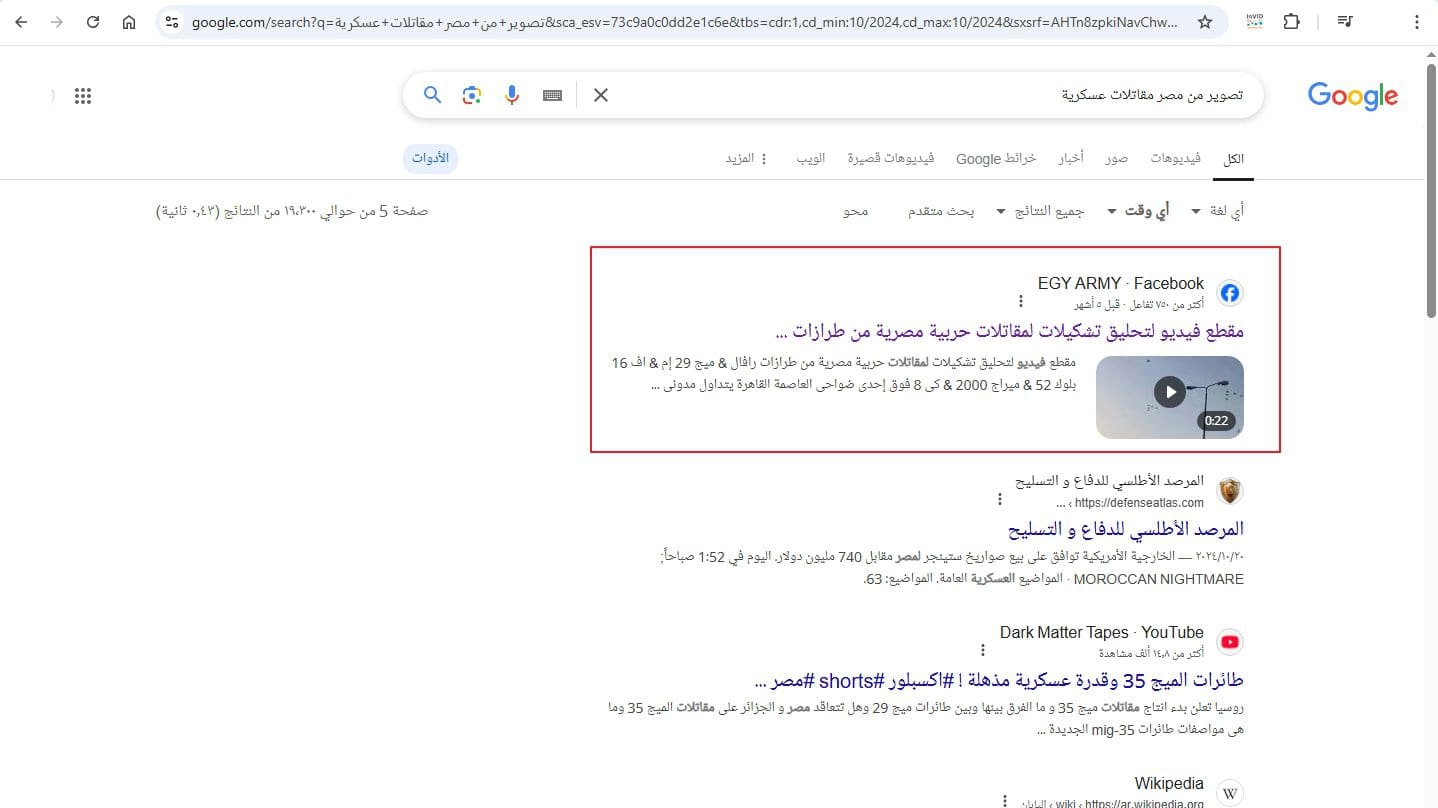Screen dimensions: 1438x808
Task: Bookmark this page with the star icon
Action: click(x=1205, y=22)
